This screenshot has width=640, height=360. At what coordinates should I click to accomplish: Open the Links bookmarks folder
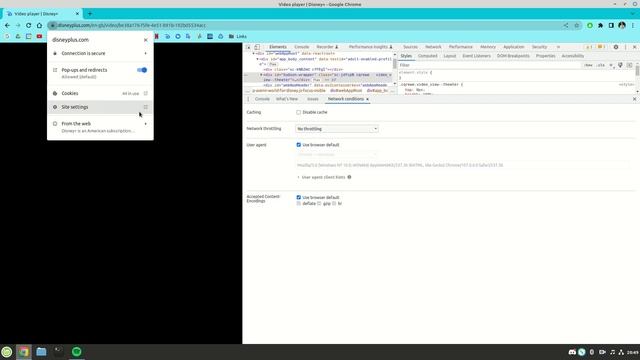click(238, 36)
